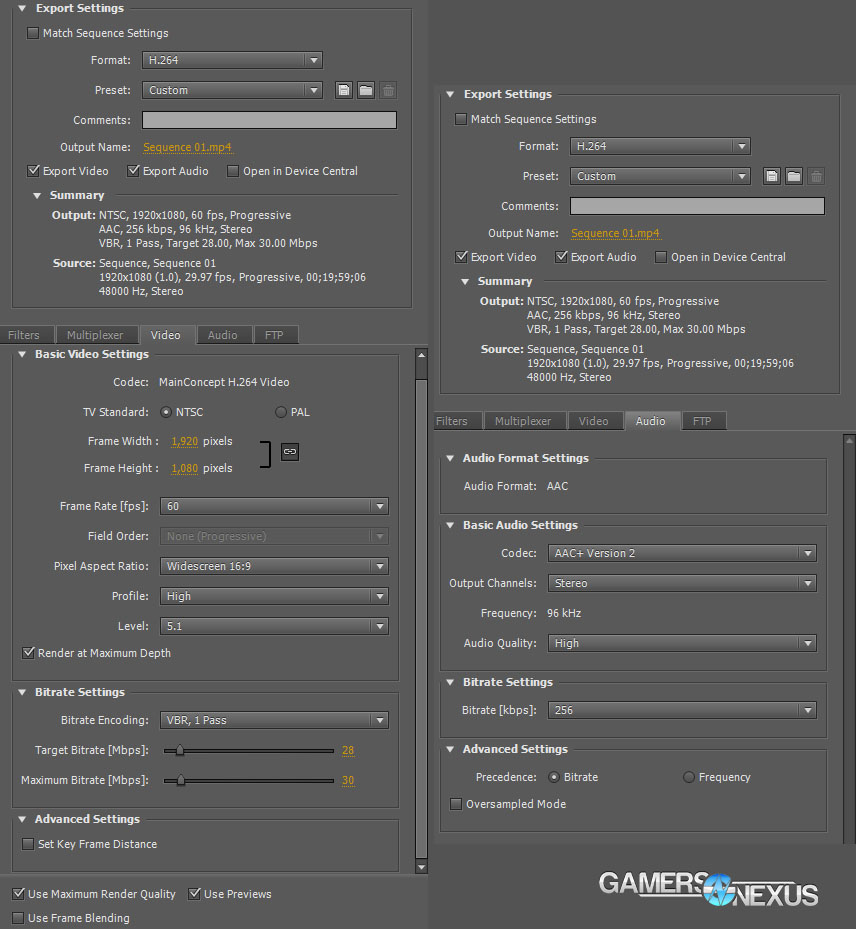Uncheck Export Audio in left panel
This screenshot has height=929, width=856.
(133, 170)
